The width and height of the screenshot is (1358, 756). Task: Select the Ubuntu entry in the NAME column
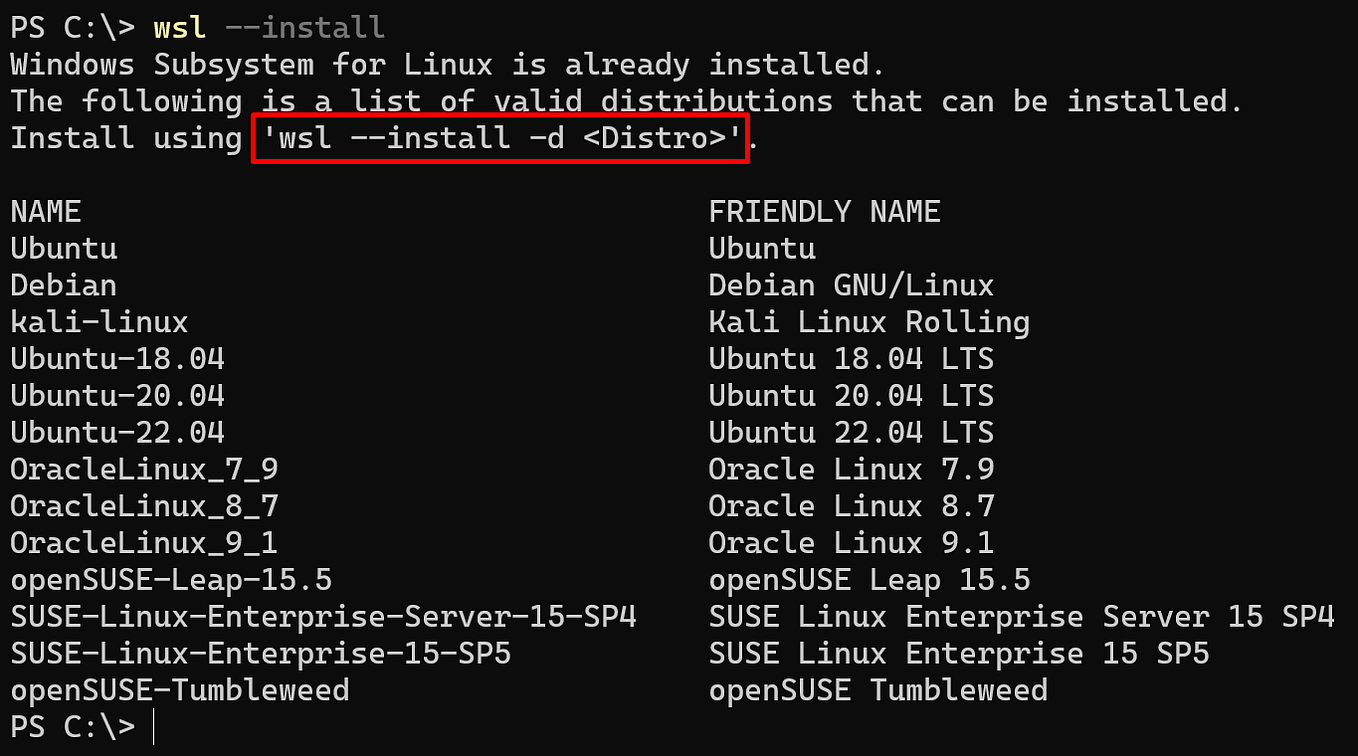point(63,248)
